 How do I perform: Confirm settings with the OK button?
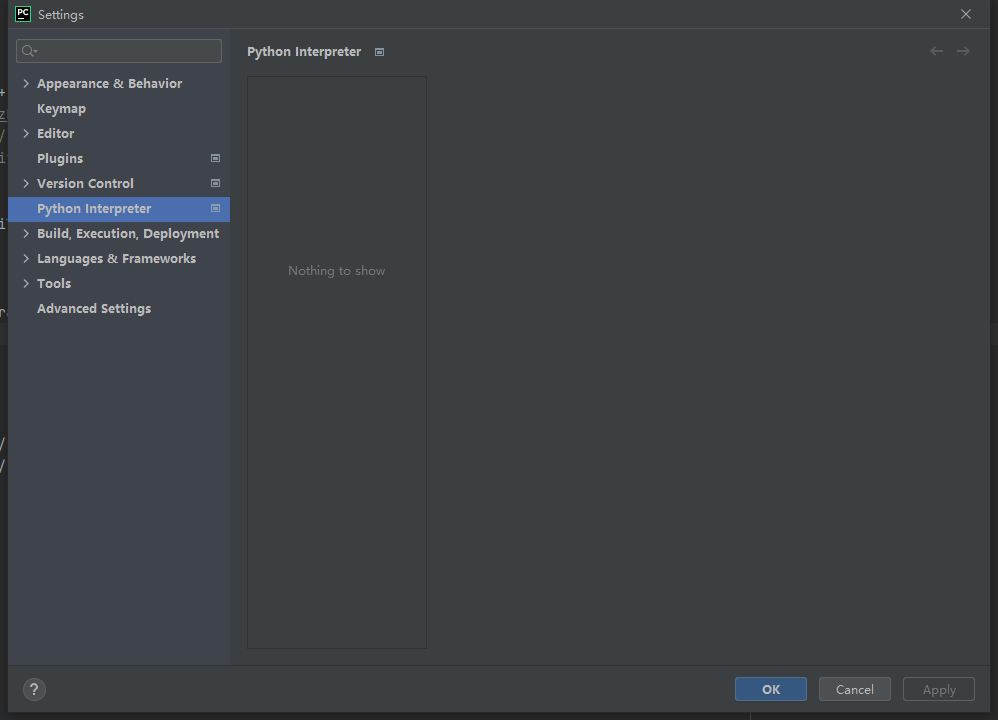770,689
